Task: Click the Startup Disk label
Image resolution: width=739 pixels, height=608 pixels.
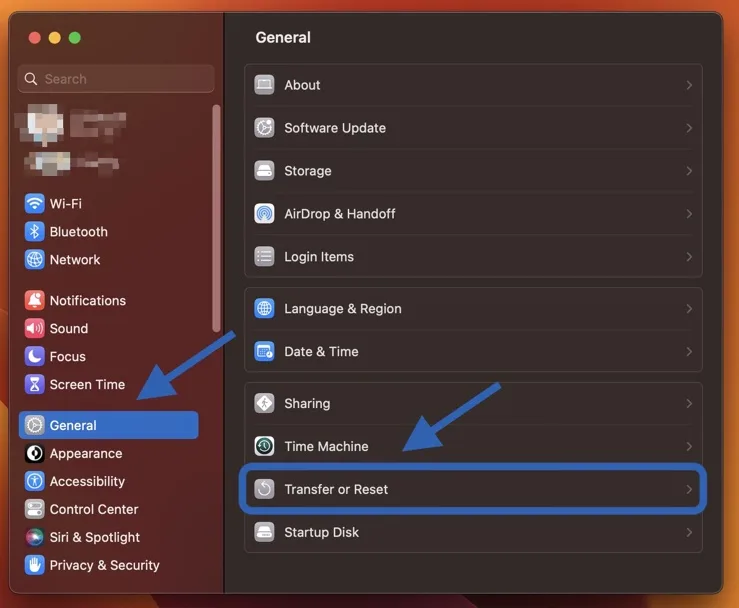Action: (321, 533)
